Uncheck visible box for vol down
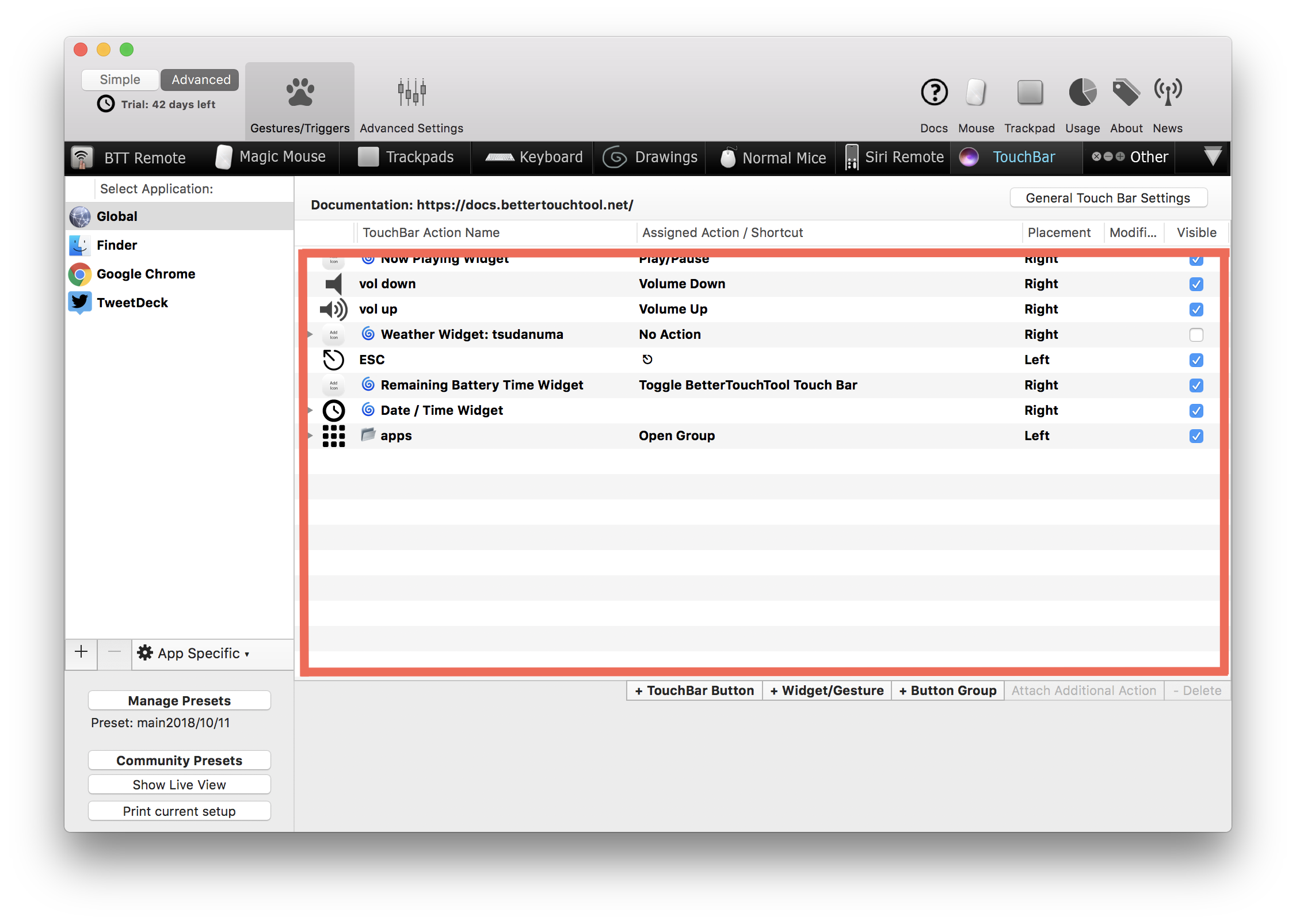Viewport: 1296px width, 924px height. pyautogui.click(x=1196, y=284)
